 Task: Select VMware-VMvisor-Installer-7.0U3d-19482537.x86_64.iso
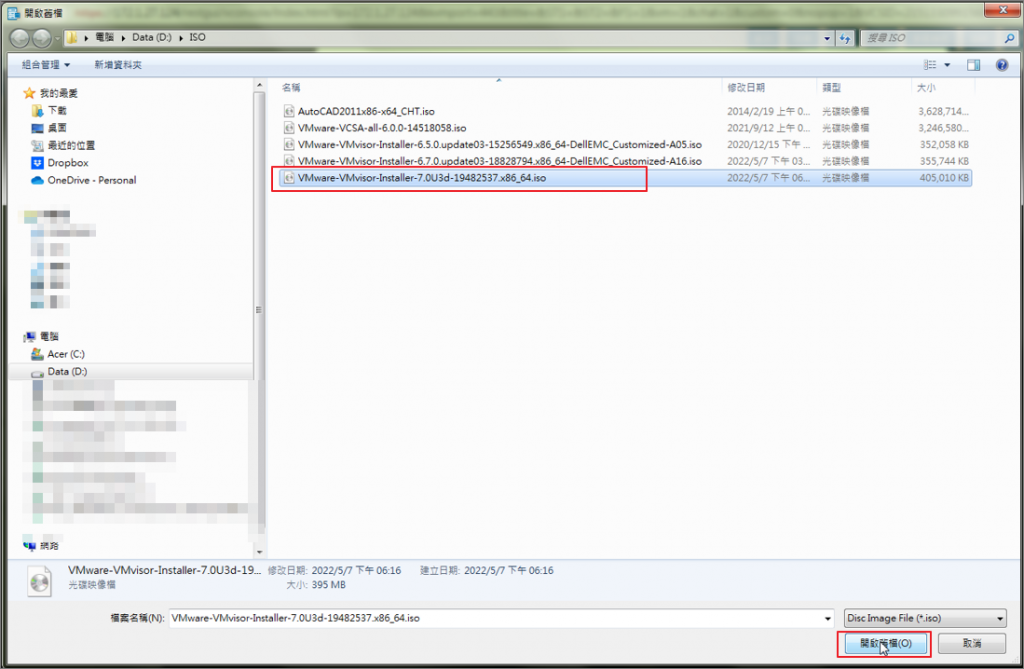point(422,178)
